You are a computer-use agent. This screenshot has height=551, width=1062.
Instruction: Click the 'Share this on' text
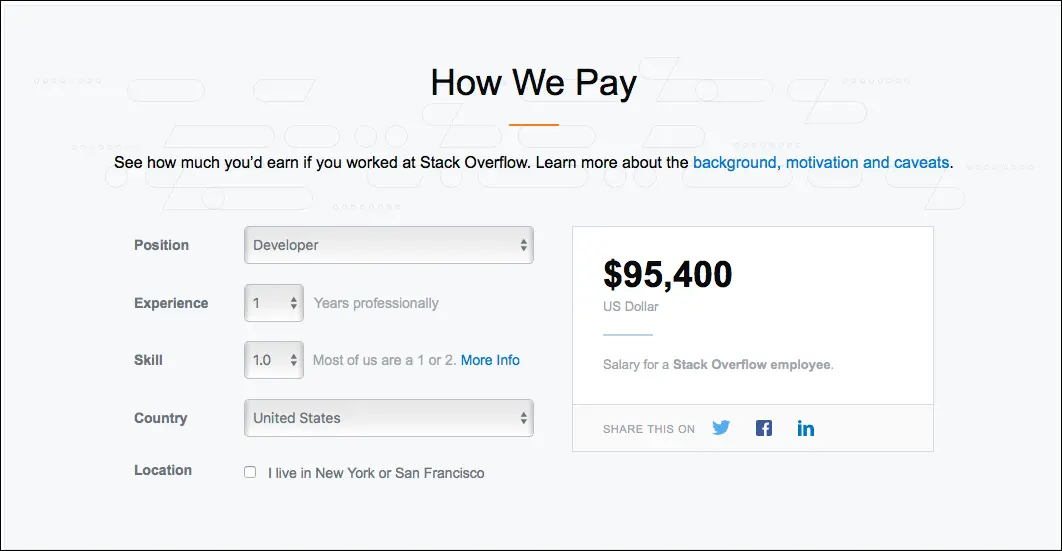click(648, 429)
